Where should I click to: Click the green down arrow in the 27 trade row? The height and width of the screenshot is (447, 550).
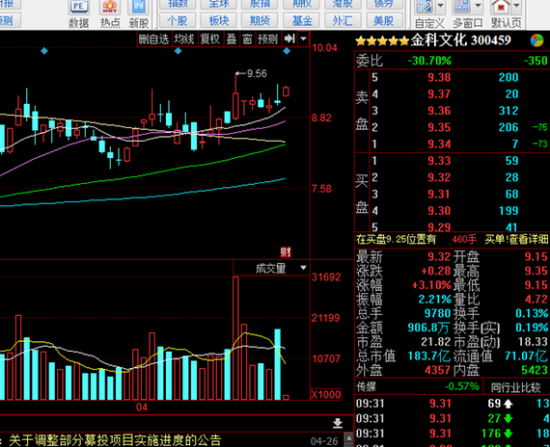pyautogui.click(x=508, y=419)
